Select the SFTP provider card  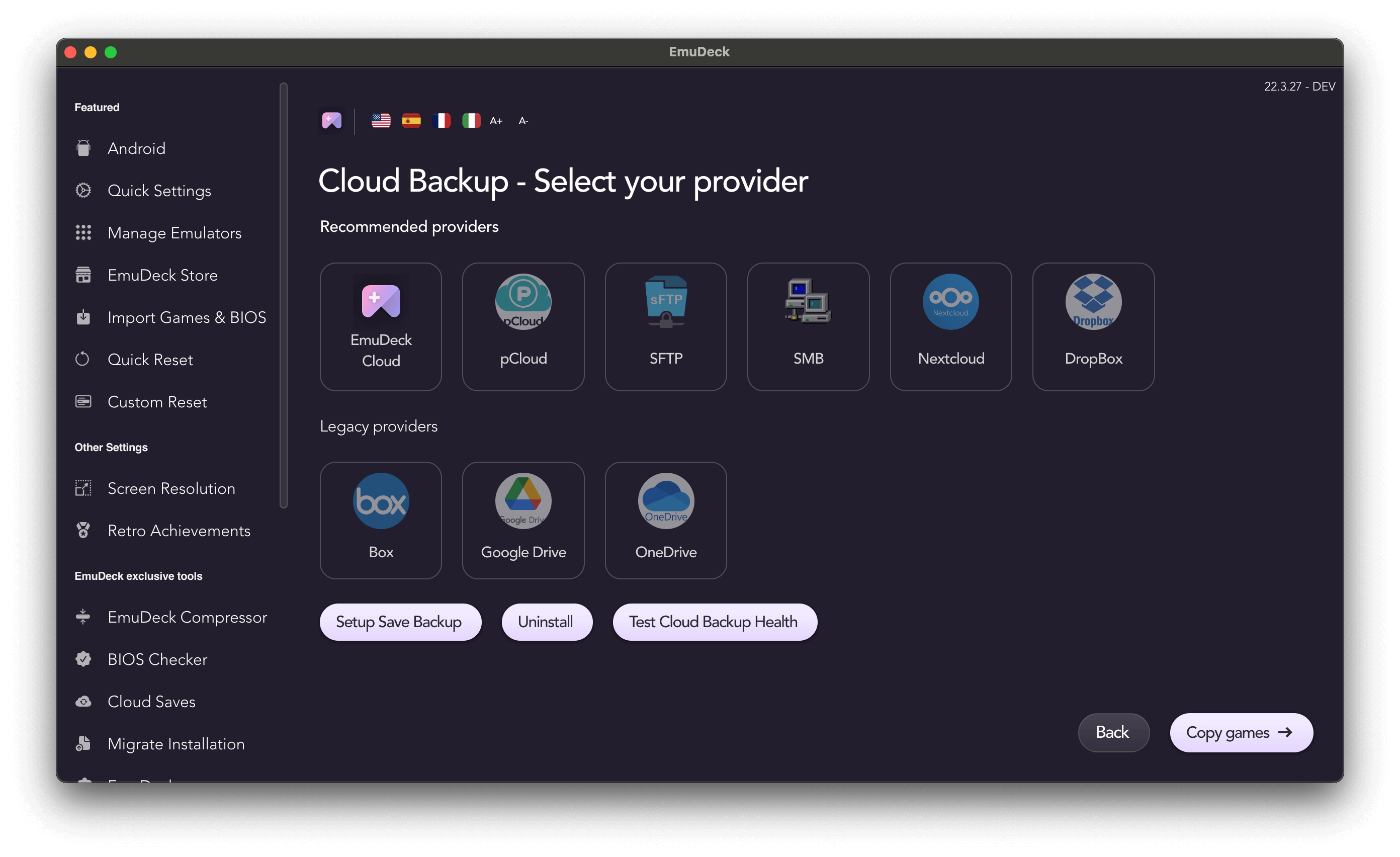(x=666, y=327)
